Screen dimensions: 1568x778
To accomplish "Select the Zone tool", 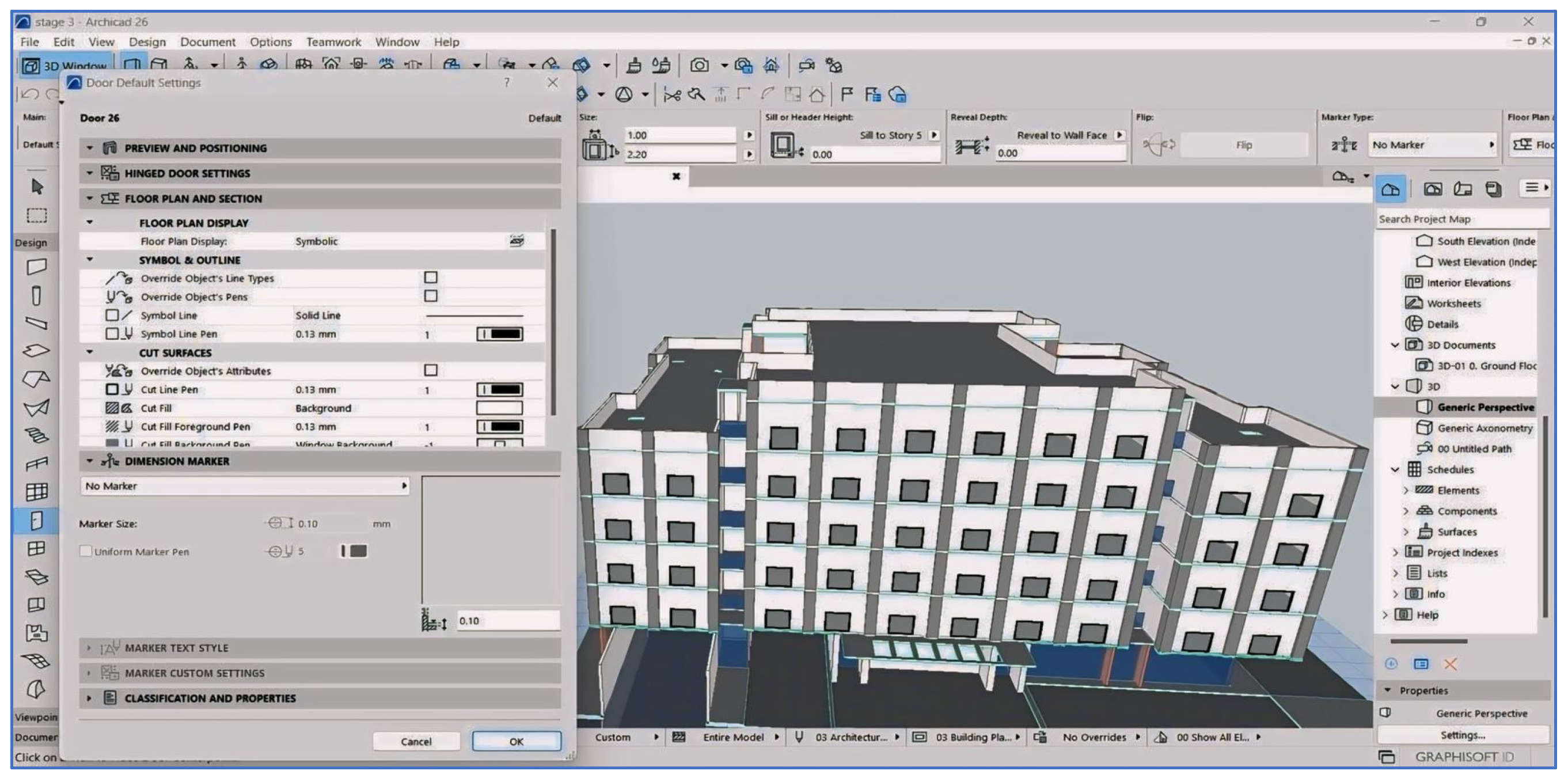I will point(36,633).
